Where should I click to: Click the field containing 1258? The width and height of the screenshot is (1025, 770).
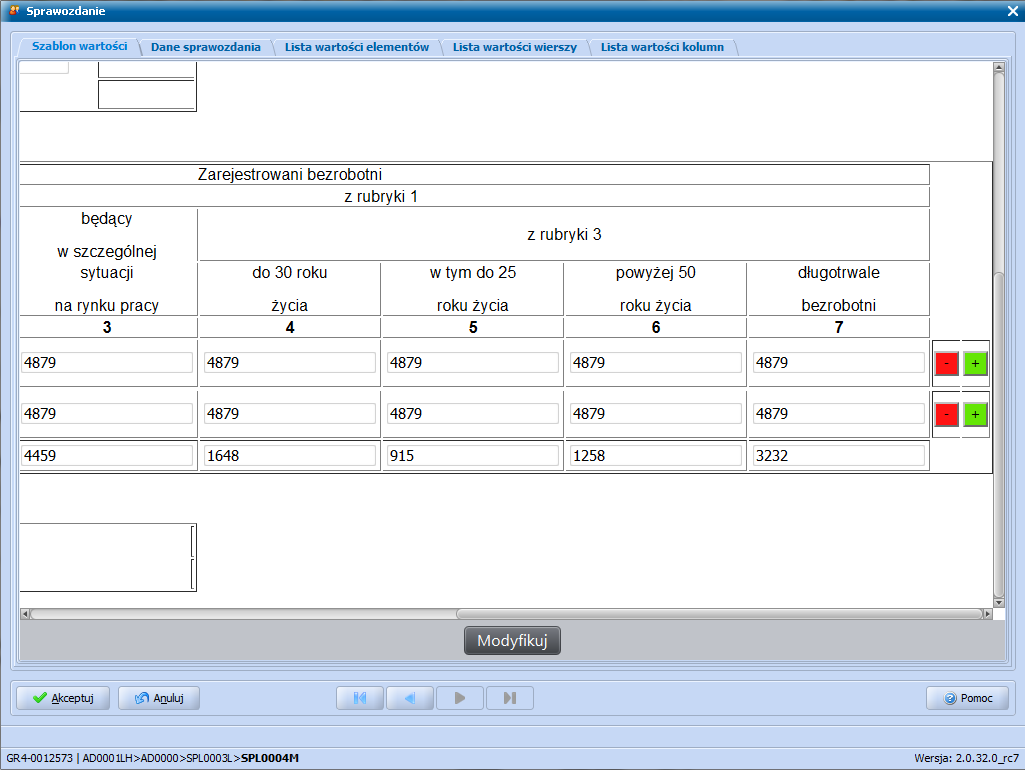656,456
